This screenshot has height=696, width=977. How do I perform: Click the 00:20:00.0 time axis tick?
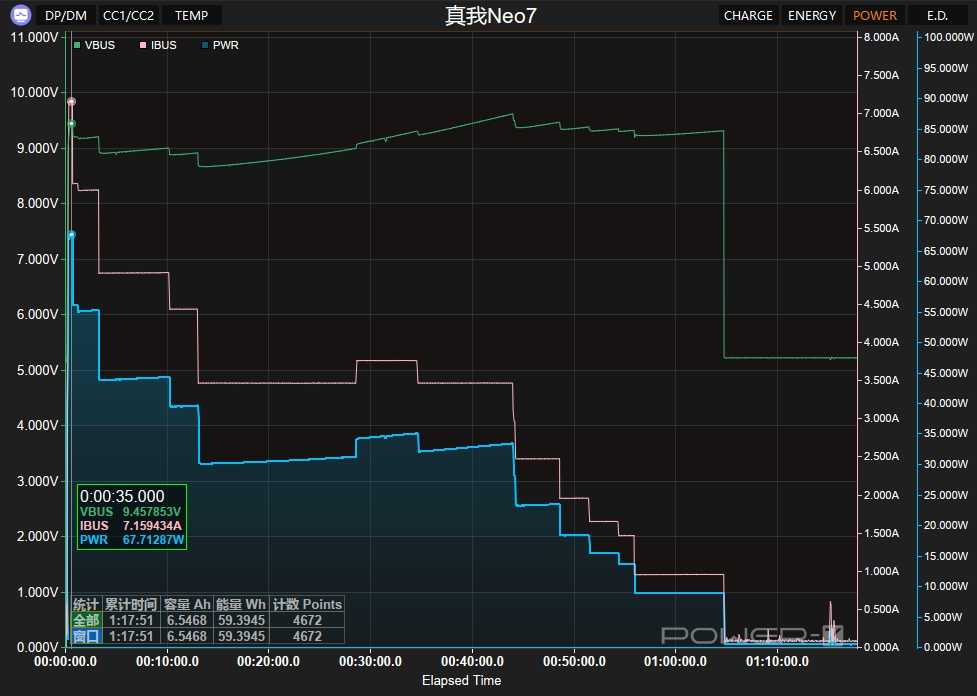(269, 661)
